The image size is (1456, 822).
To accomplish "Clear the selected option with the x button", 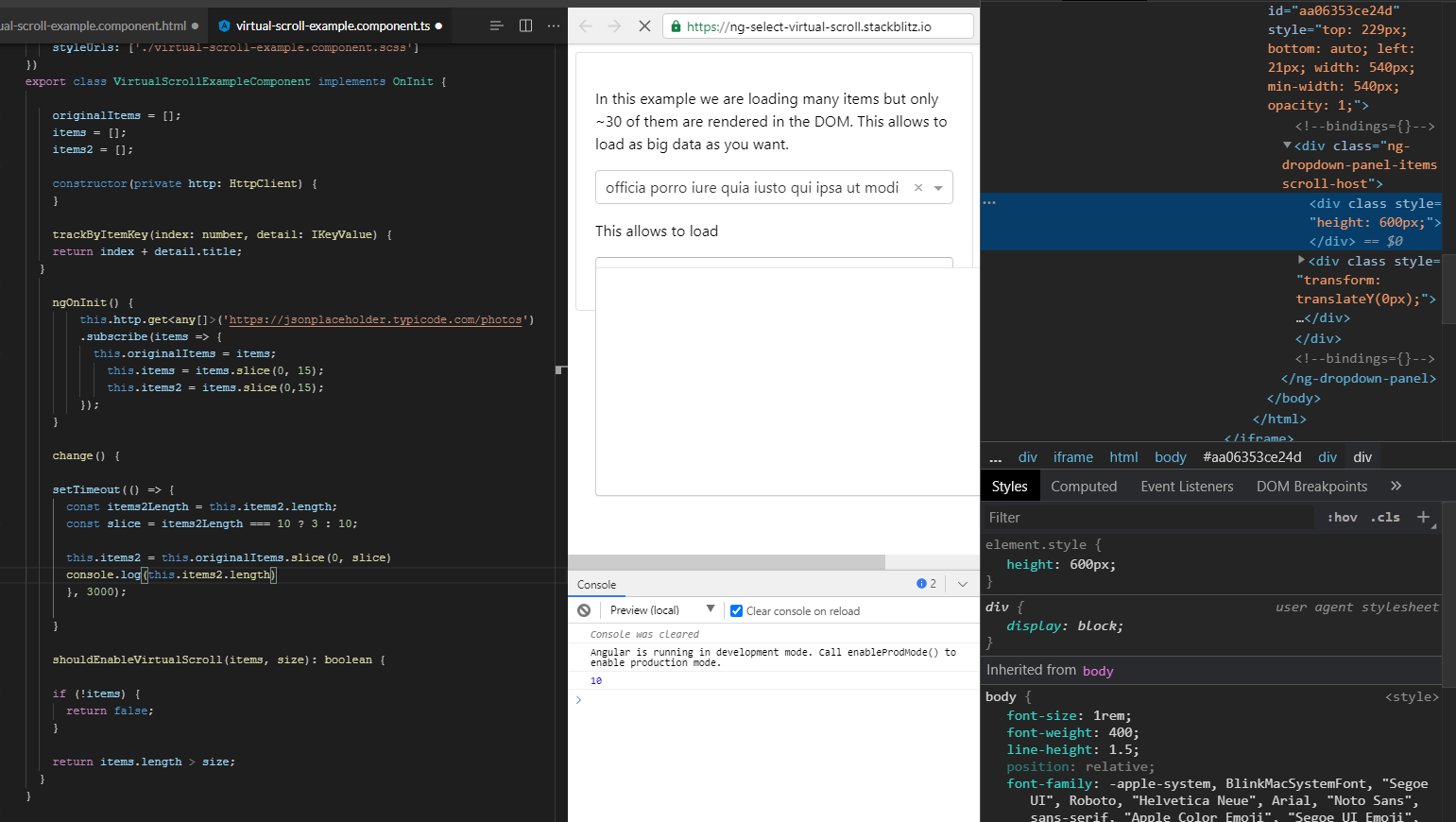I will (x=917, y=187).
